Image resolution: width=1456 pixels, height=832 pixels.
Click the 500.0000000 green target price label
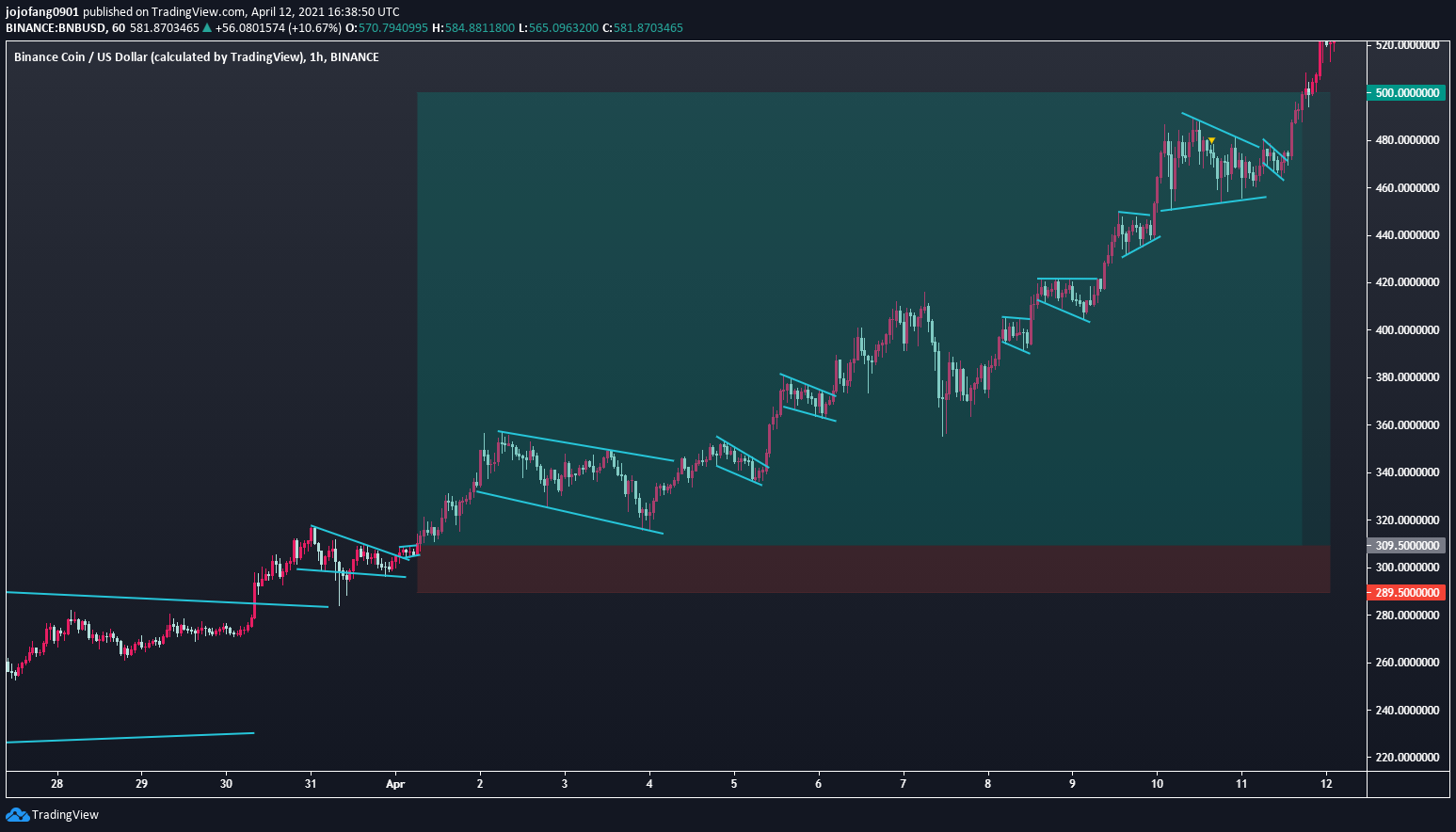pos(1405,92)
